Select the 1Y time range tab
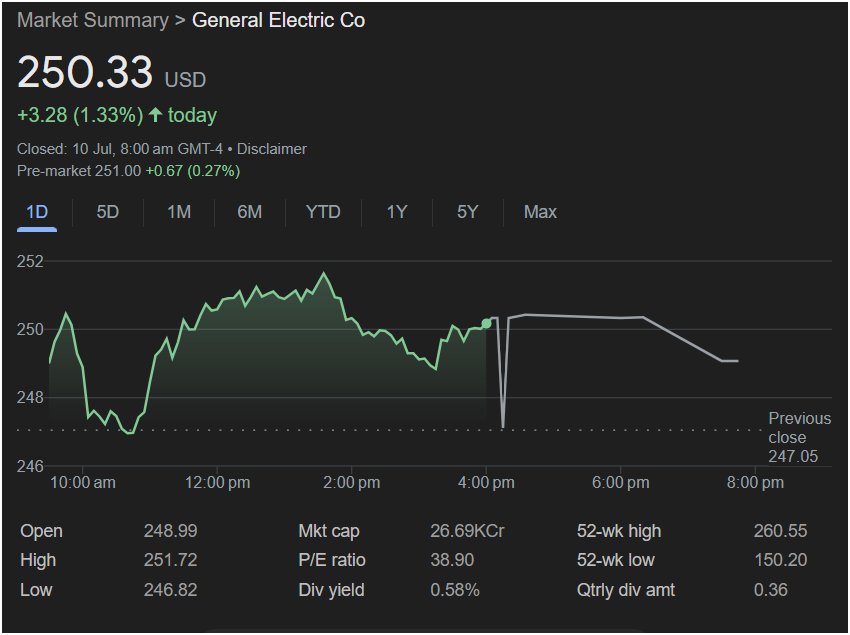Screen dimensions: 850x635 click(397, 211)
